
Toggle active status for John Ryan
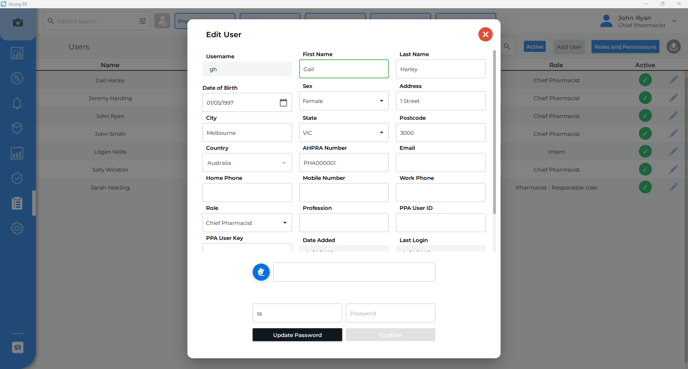(x=645, y=116)
